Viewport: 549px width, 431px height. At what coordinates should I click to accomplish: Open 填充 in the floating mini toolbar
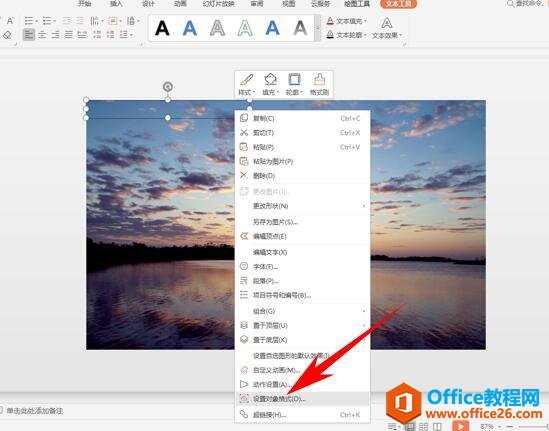click(270, 84)
